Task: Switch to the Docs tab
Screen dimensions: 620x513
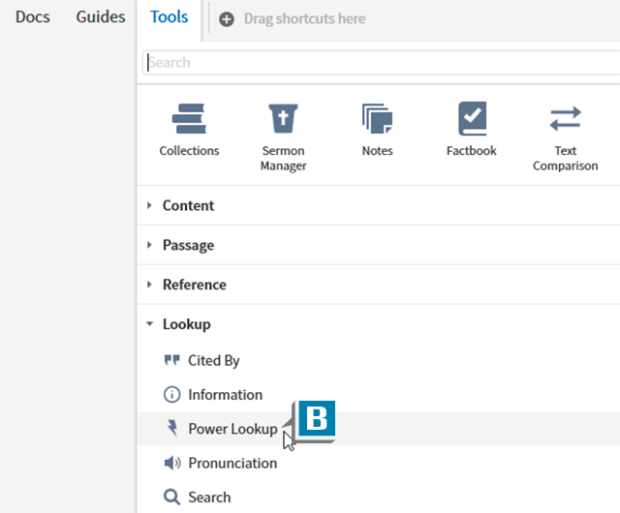Action: tap(33, 17)
